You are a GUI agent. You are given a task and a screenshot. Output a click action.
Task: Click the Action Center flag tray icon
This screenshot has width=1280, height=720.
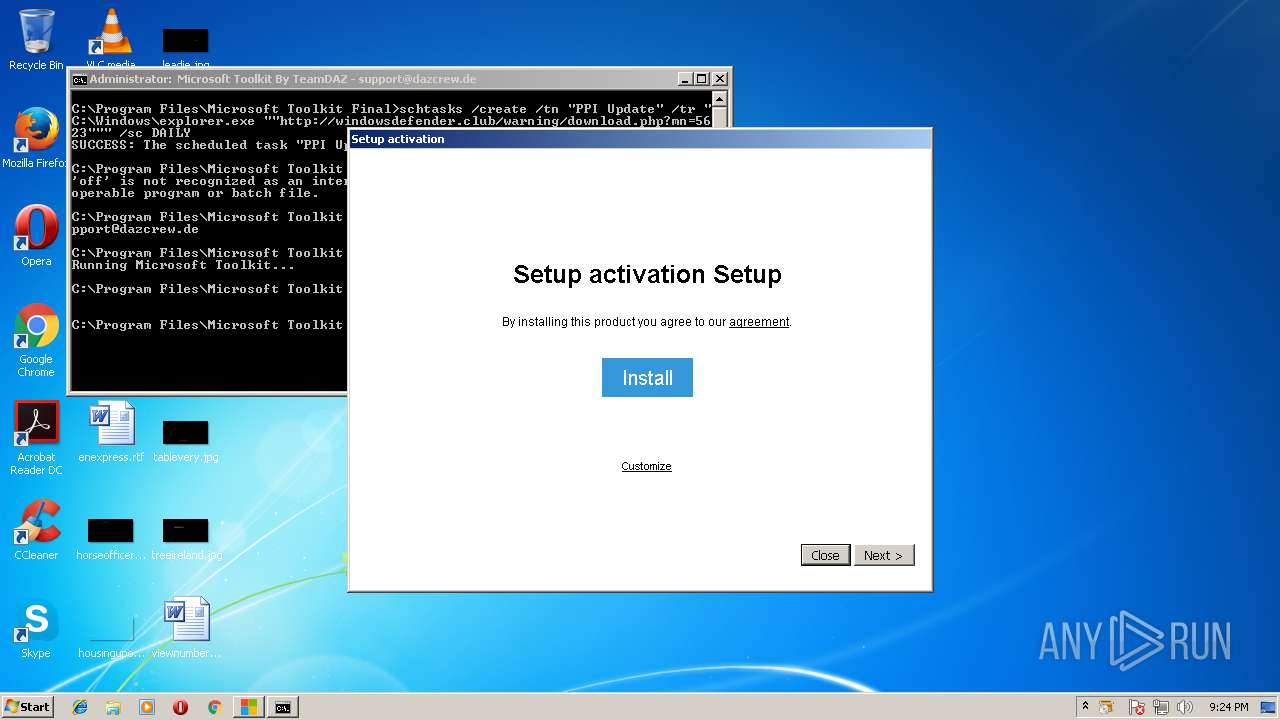[x=1137, y=707]
